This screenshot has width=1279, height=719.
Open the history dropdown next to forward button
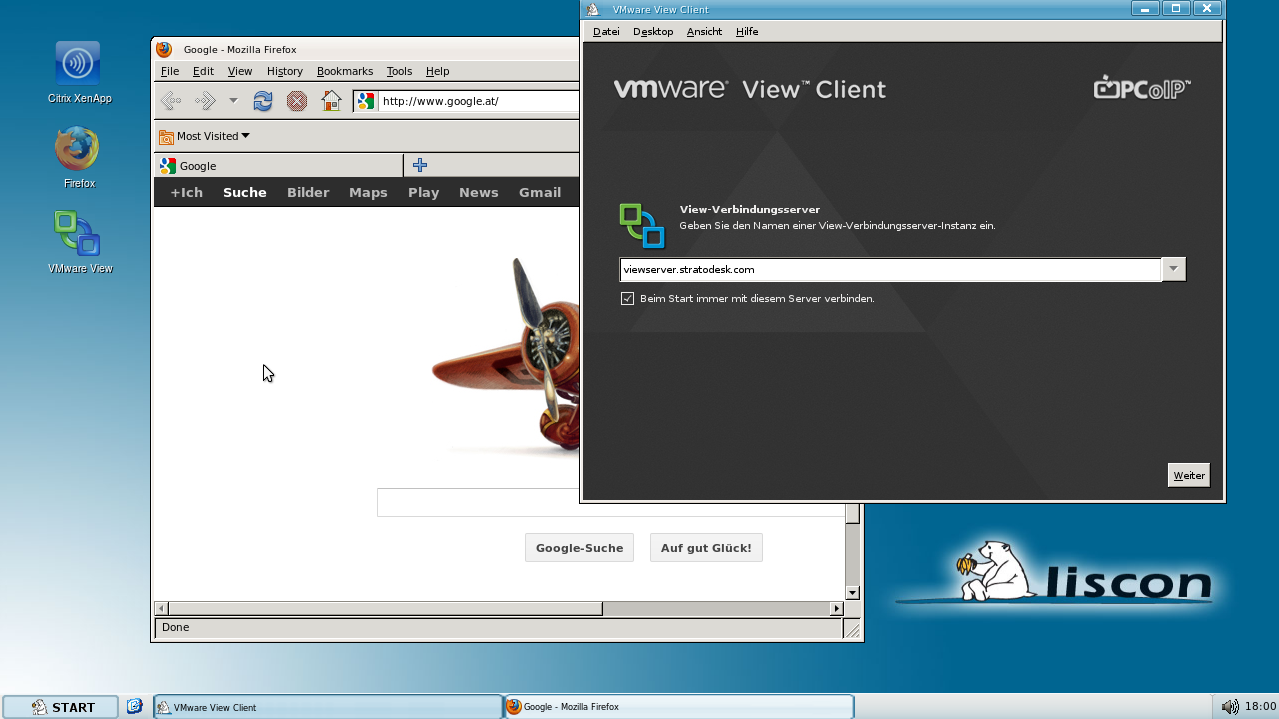233,100
